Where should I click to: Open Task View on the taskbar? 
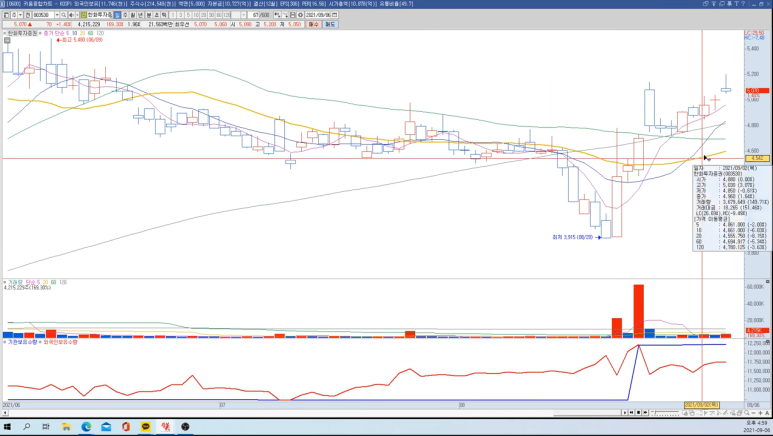pos(46,427)
